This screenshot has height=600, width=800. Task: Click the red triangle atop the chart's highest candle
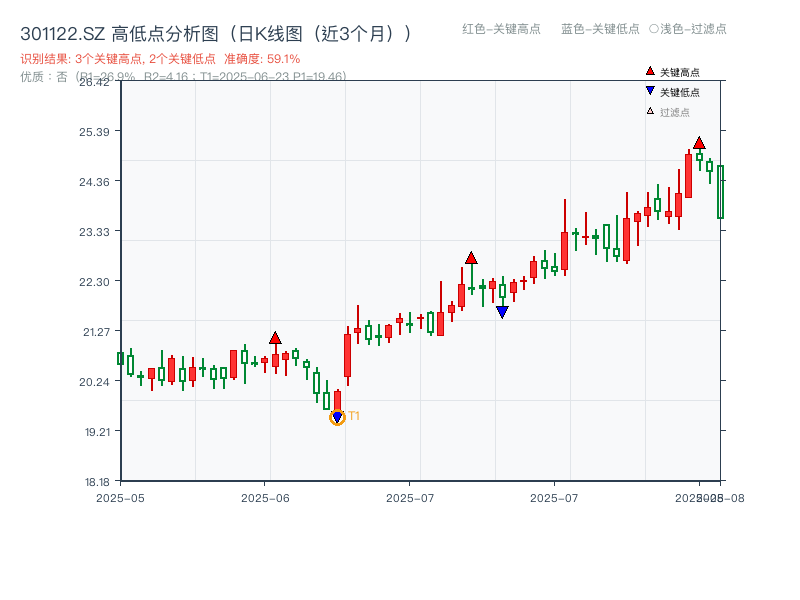pos(699,144)
